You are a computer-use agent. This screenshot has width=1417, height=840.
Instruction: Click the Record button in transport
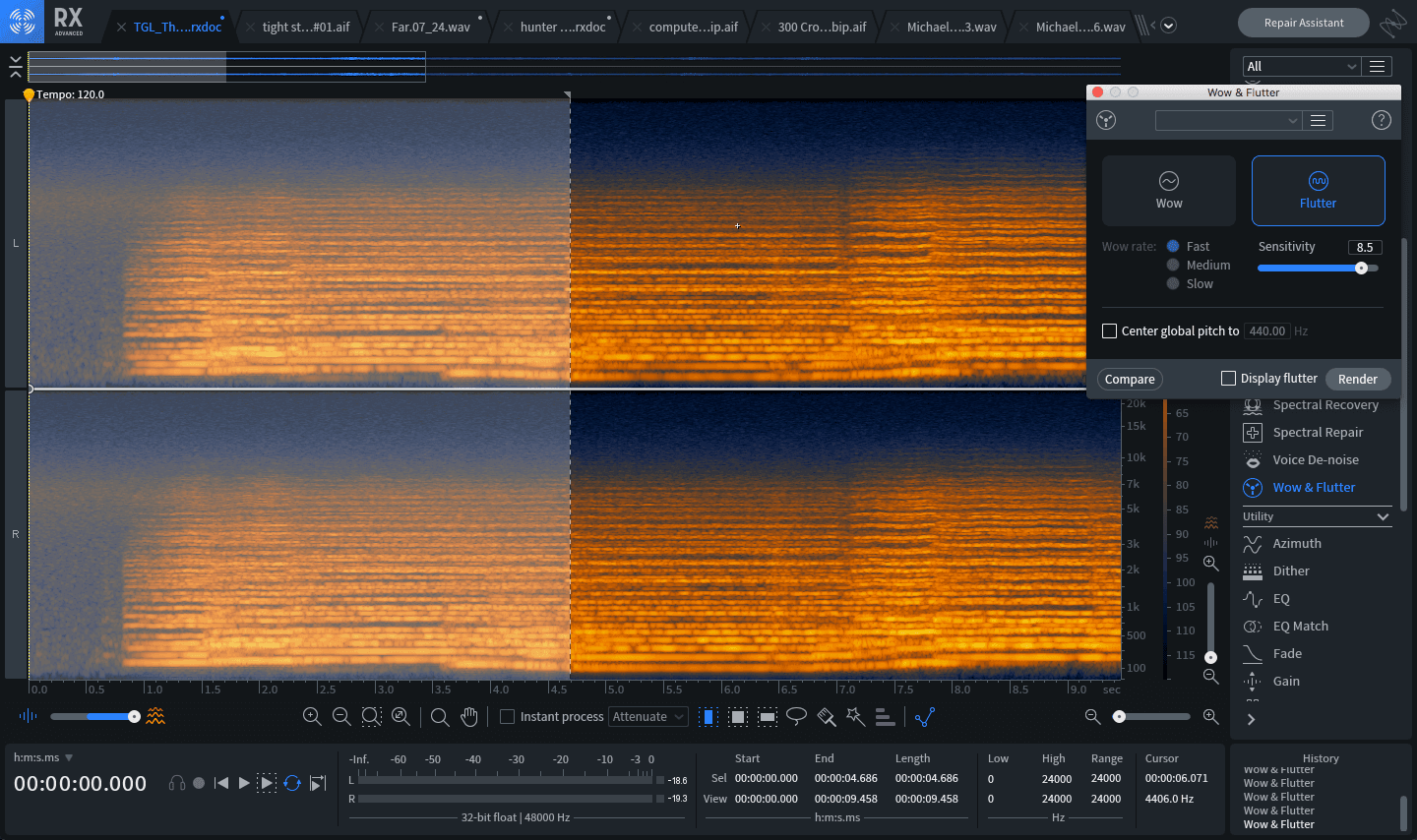(199, 783)
